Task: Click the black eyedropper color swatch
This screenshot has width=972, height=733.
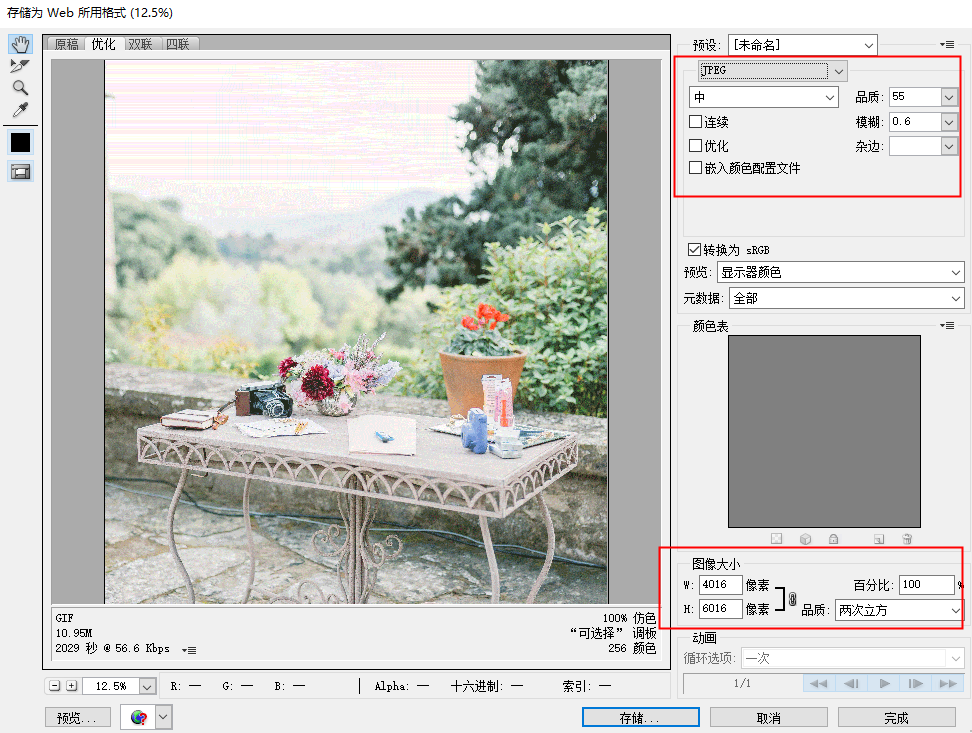Action: click(x=20, y=142)
